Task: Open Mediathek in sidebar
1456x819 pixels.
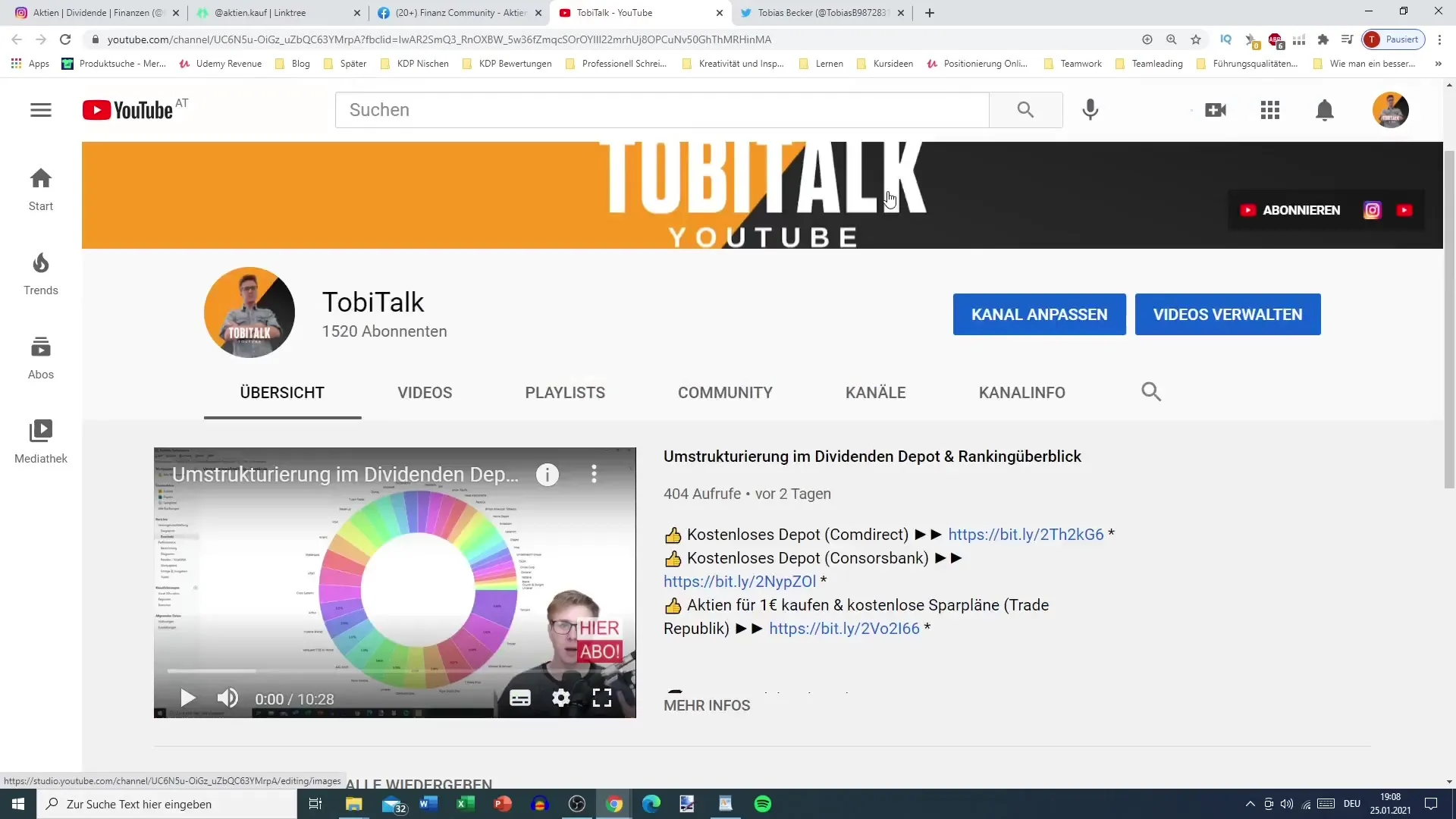Action: 41,442
